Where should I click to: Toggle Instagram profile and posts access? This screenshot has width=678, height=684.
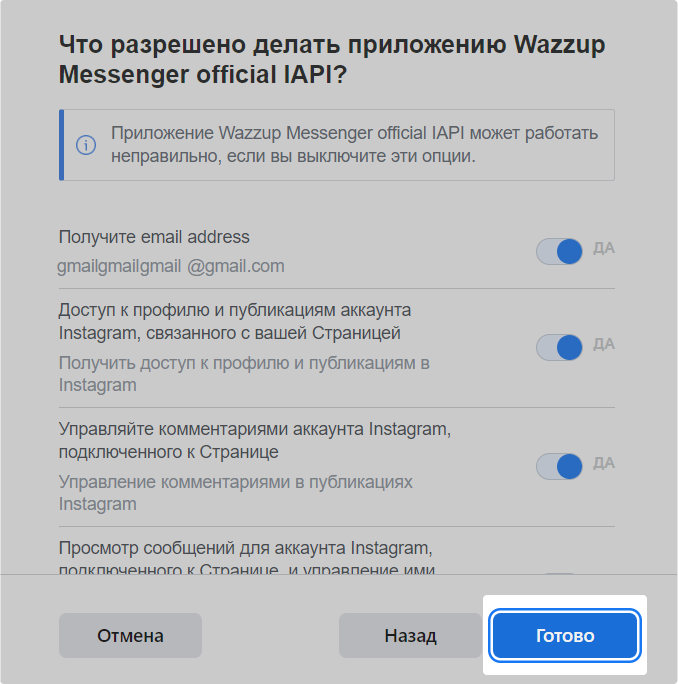point(559,347)
